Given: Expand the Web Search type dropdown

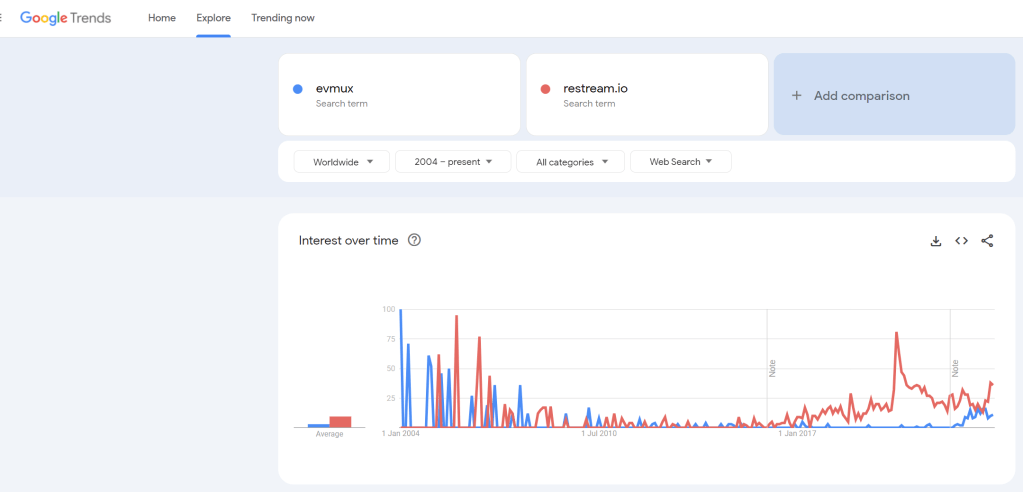Looking at the screenshot, I should 680,162.
